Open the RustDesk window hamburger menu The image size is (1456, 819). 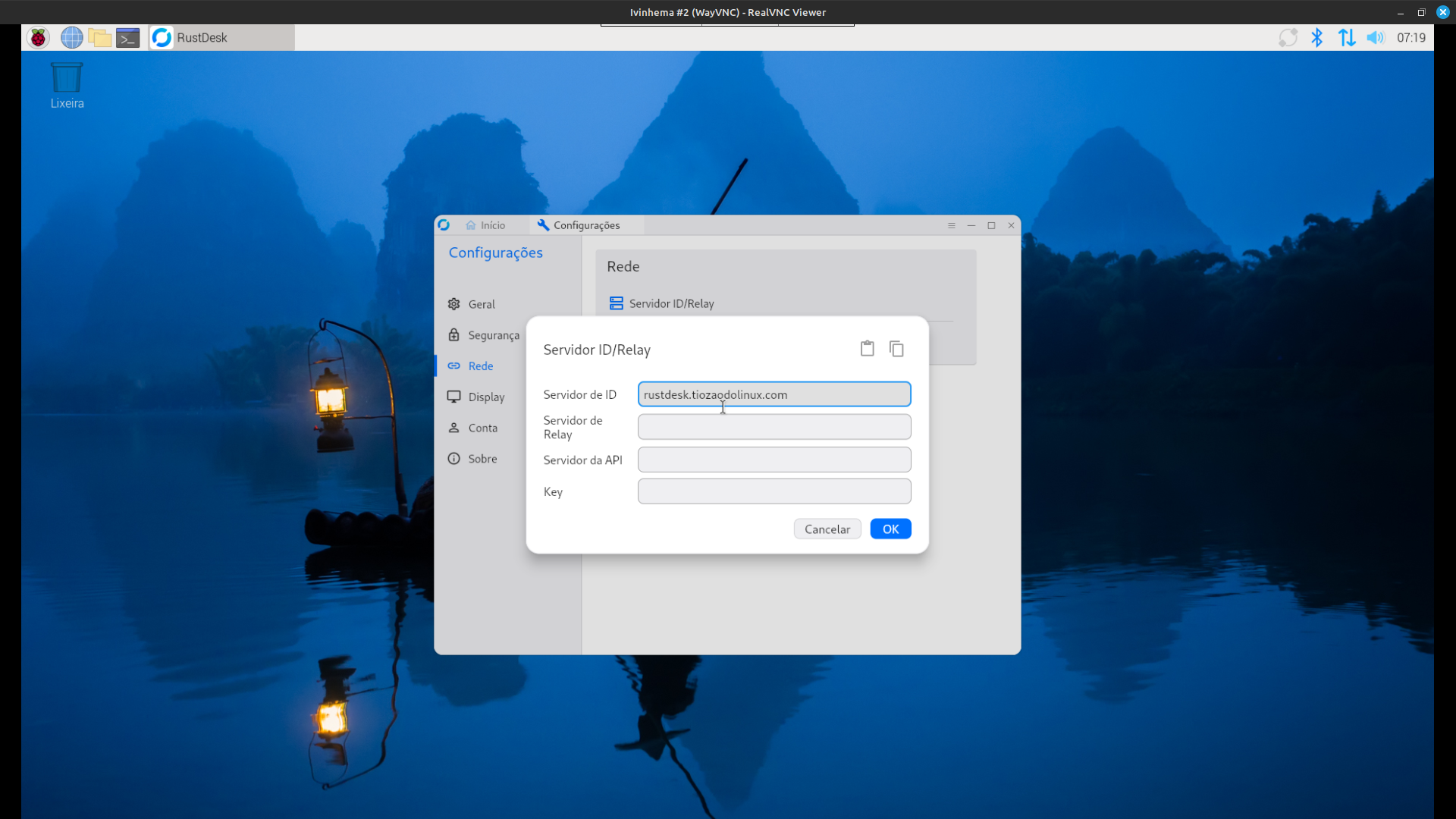pyautogui.click(x=951, y=225)
